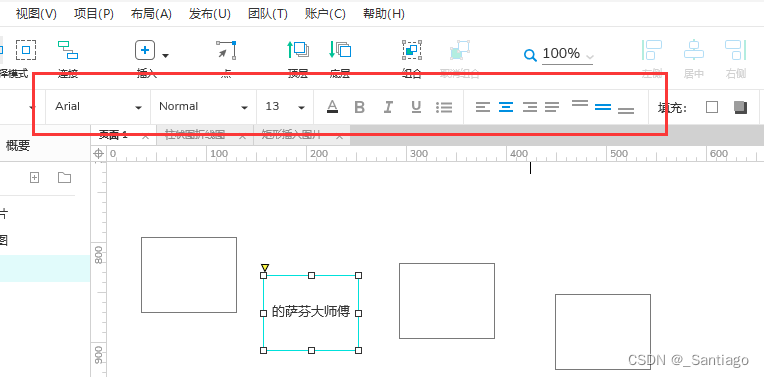Set vertical align top
Screen dimensions: 764x377
580,103
